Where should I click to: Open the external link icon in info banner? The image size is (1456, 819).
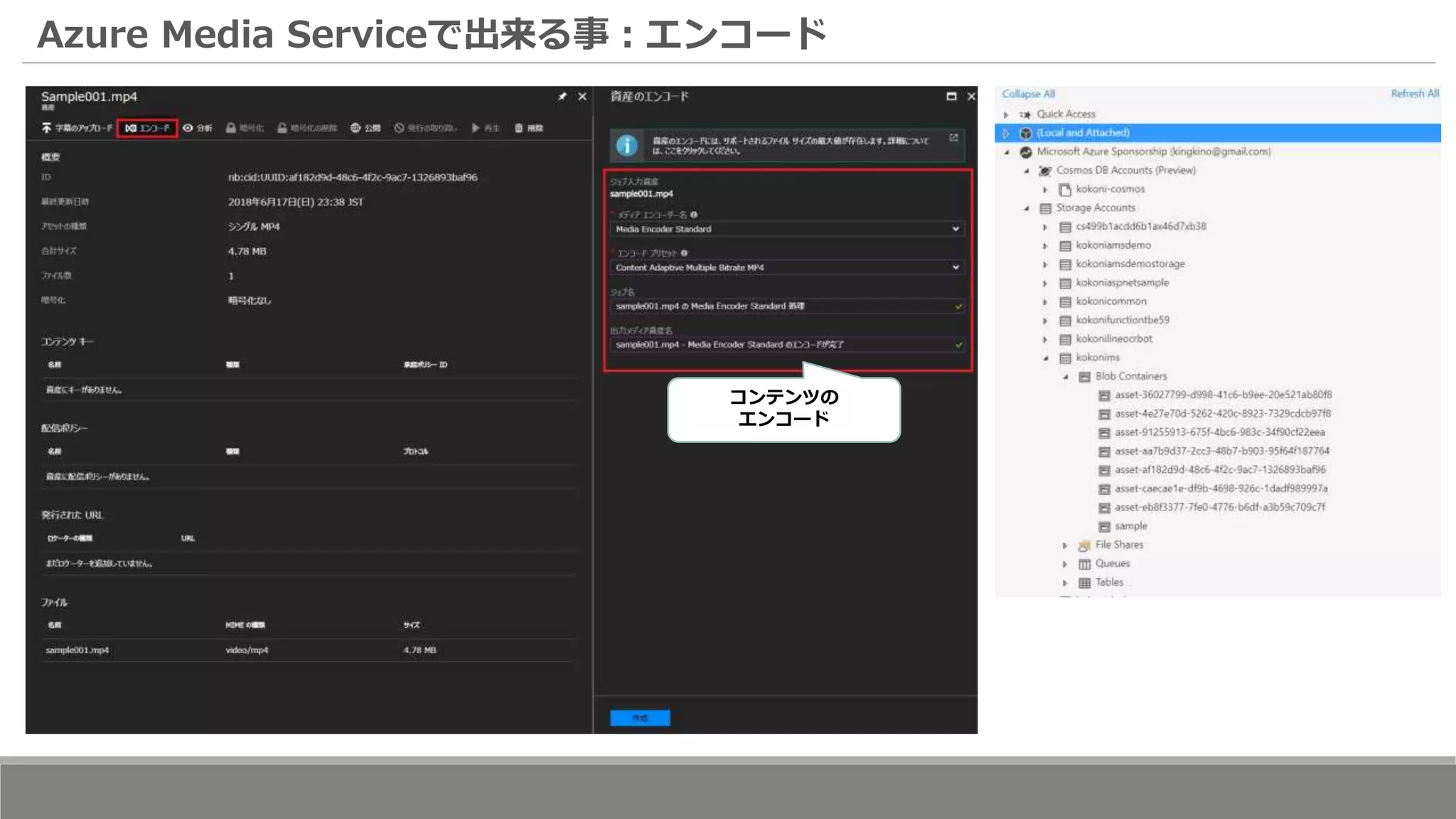pos(953,137)
